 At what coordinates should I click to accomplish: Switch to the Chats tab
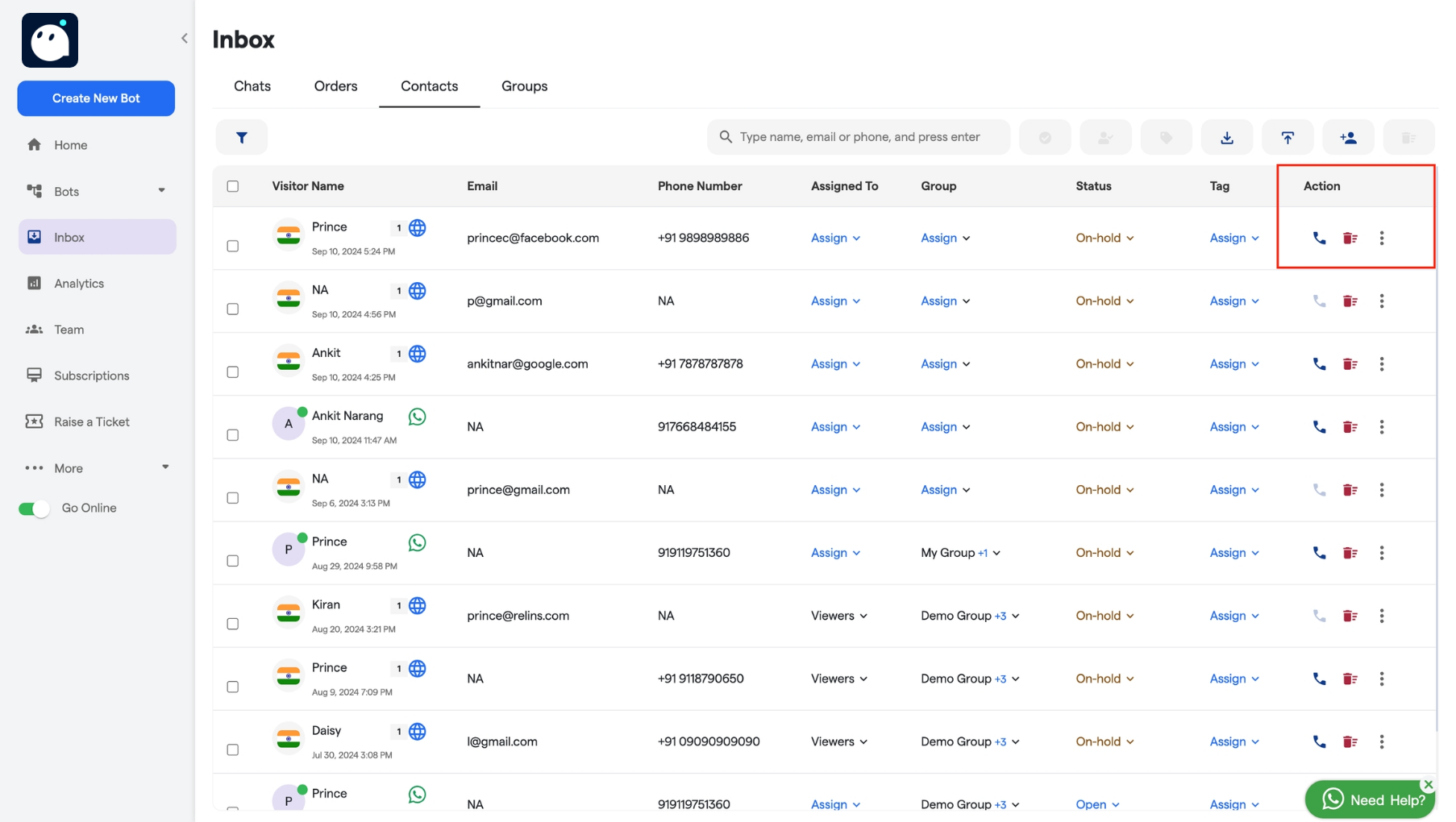252,86
